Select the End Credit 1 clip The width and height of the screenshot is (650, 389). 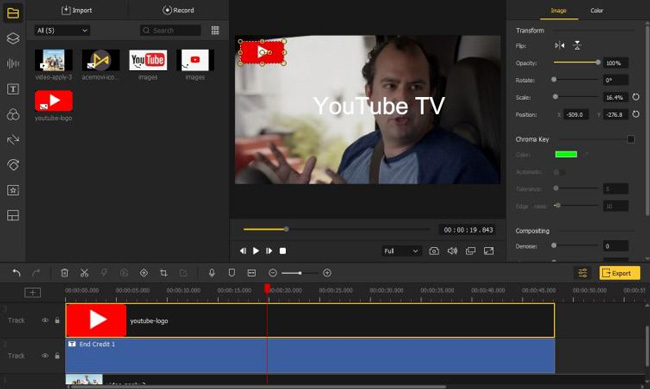point(310,356)
